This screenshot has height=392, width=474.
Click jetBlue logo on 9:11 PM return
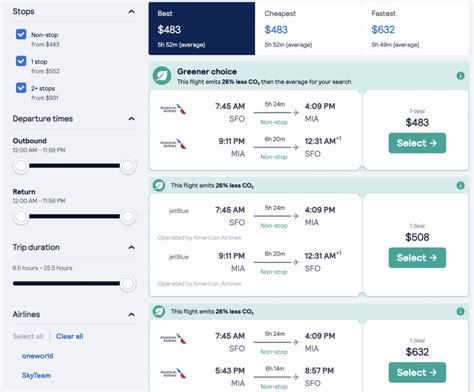coord(179,257)
